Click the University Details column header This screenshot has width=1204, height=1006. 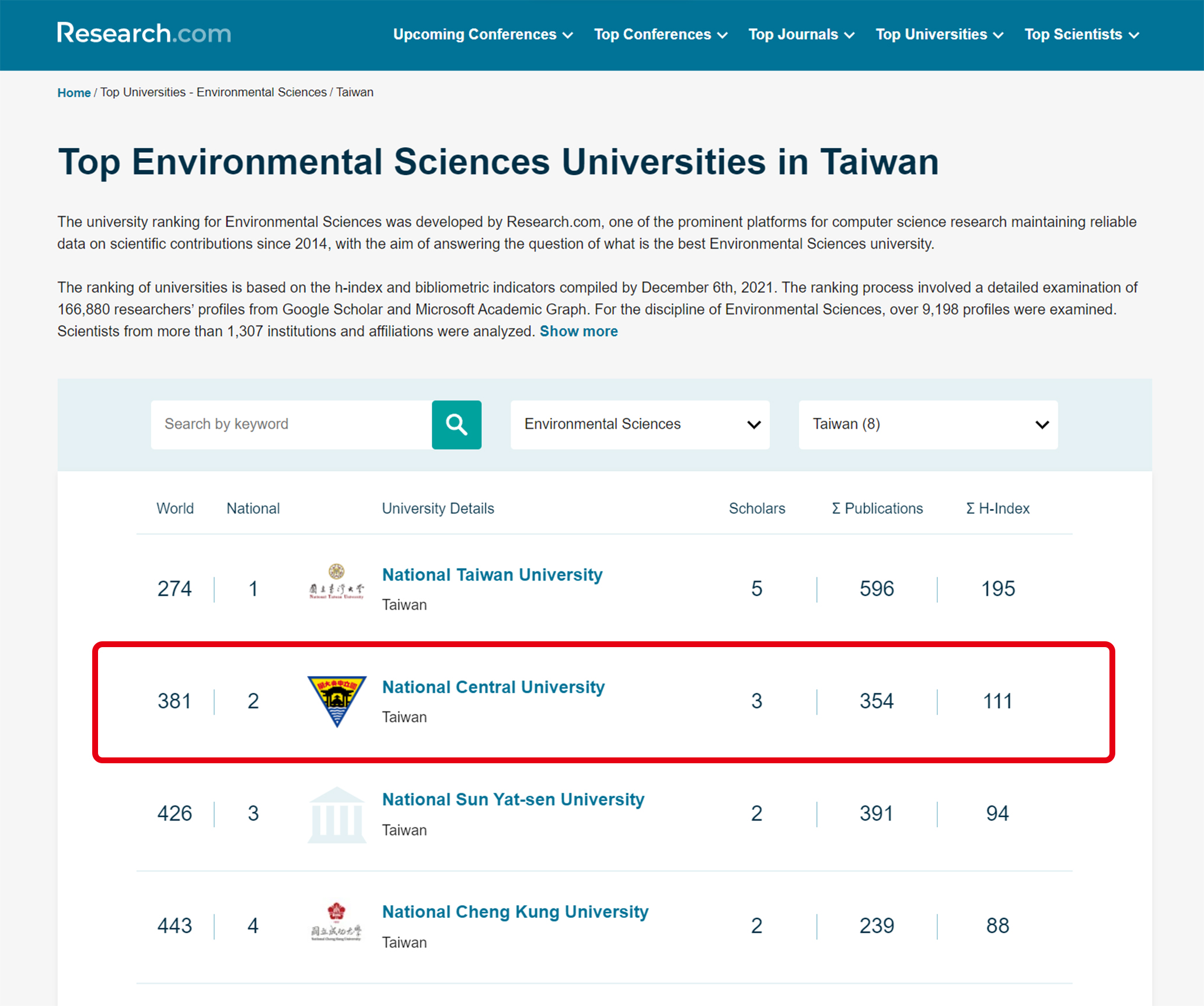click(438, 508)
